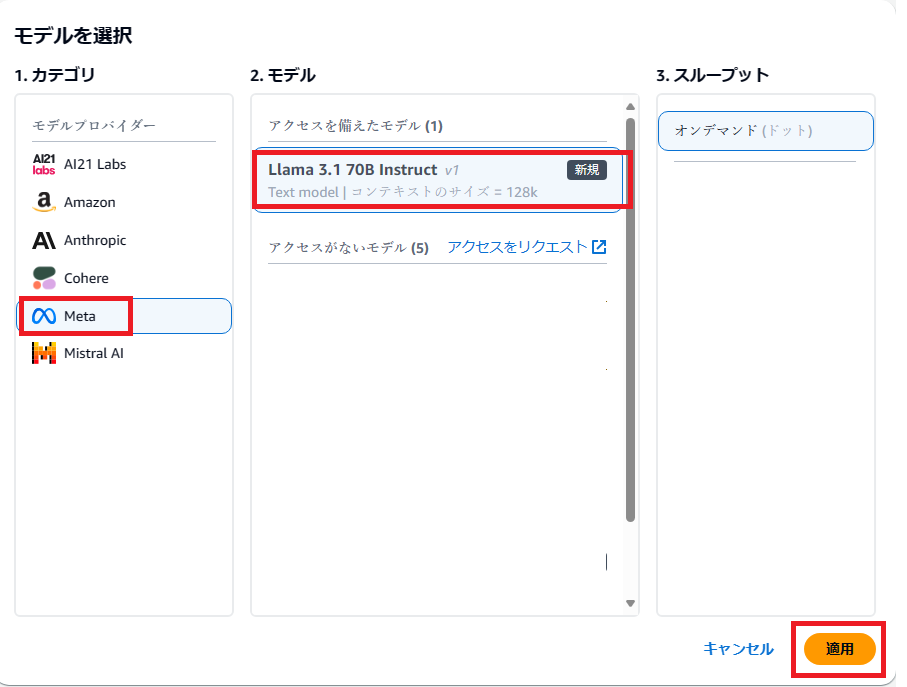The width and height of the screenshot is (907, 687).
Task: Select the AI21 Labs provider
Action: point(124,164)
